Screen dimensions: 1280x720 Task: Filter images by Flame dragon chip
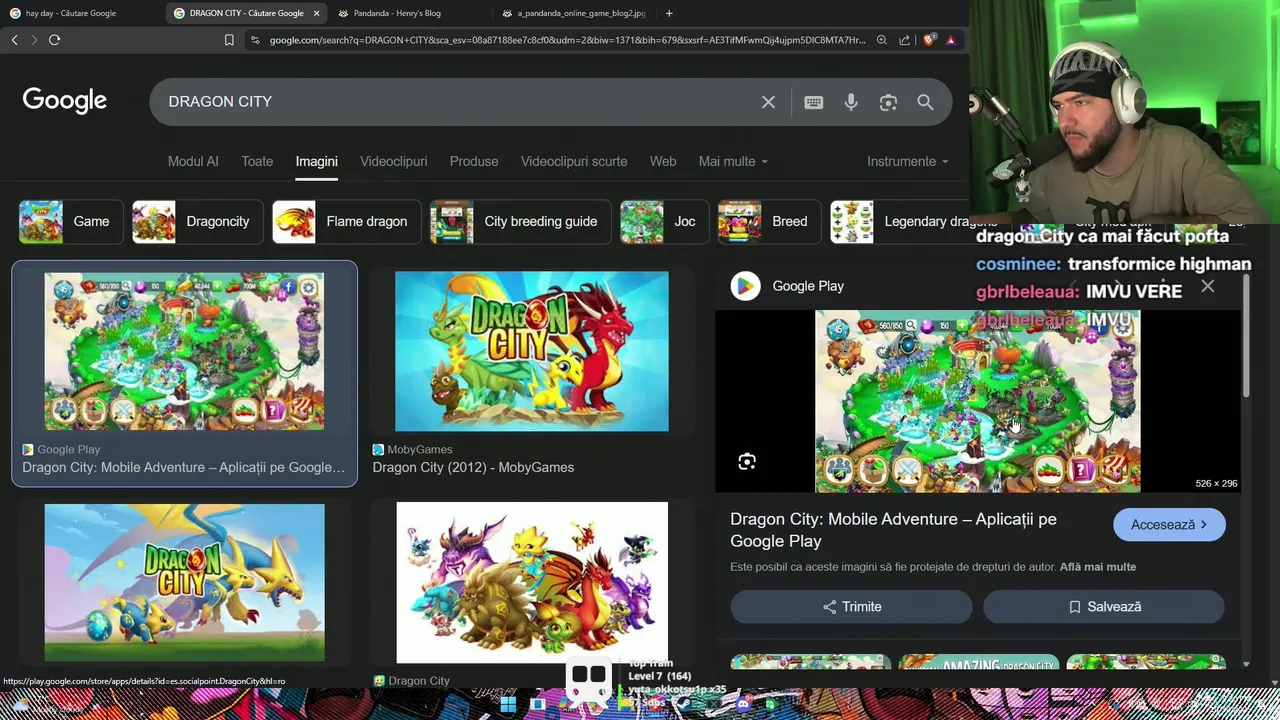(x=346, y=222)
